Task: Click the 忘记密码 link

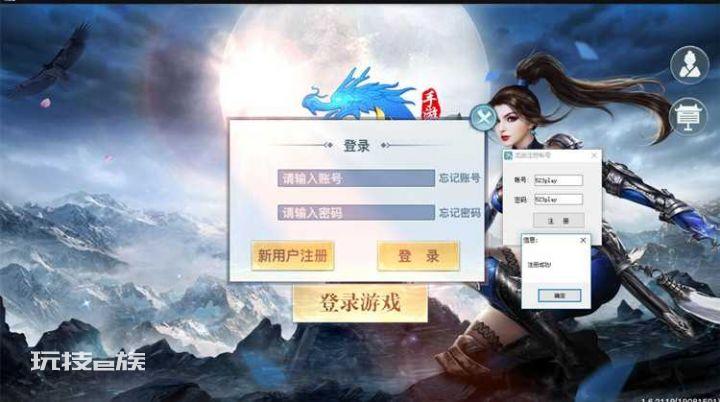Action: [x=460, y=213]
